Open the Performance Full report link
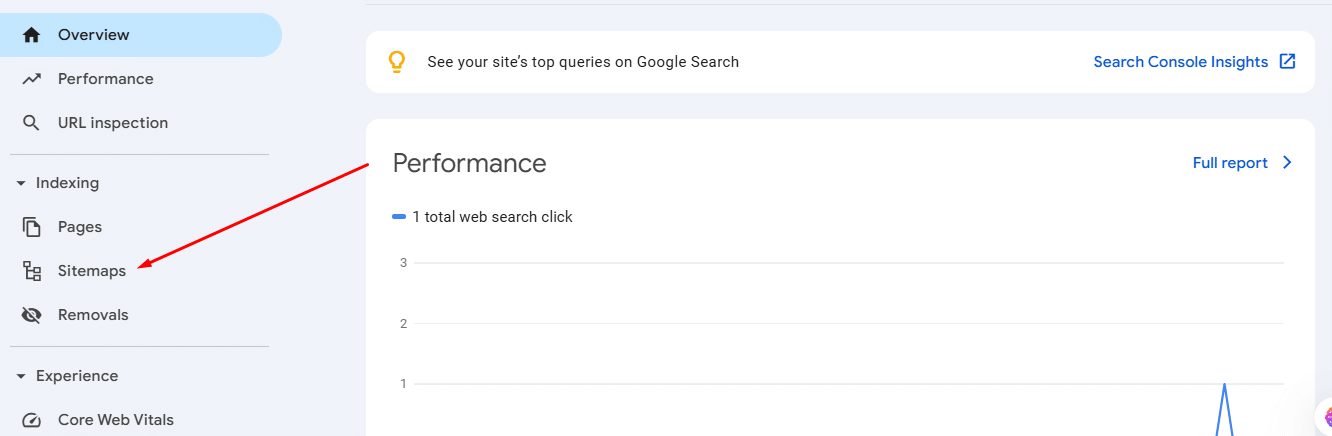 (x=1230, y=163)
